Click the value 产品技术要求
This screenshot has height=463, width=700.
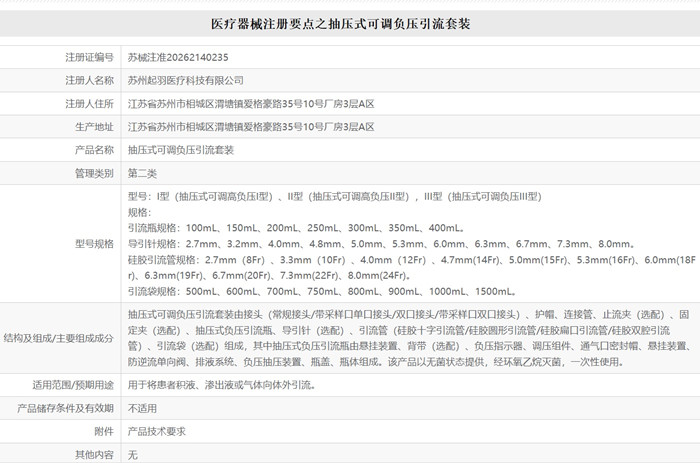(157, 431)
